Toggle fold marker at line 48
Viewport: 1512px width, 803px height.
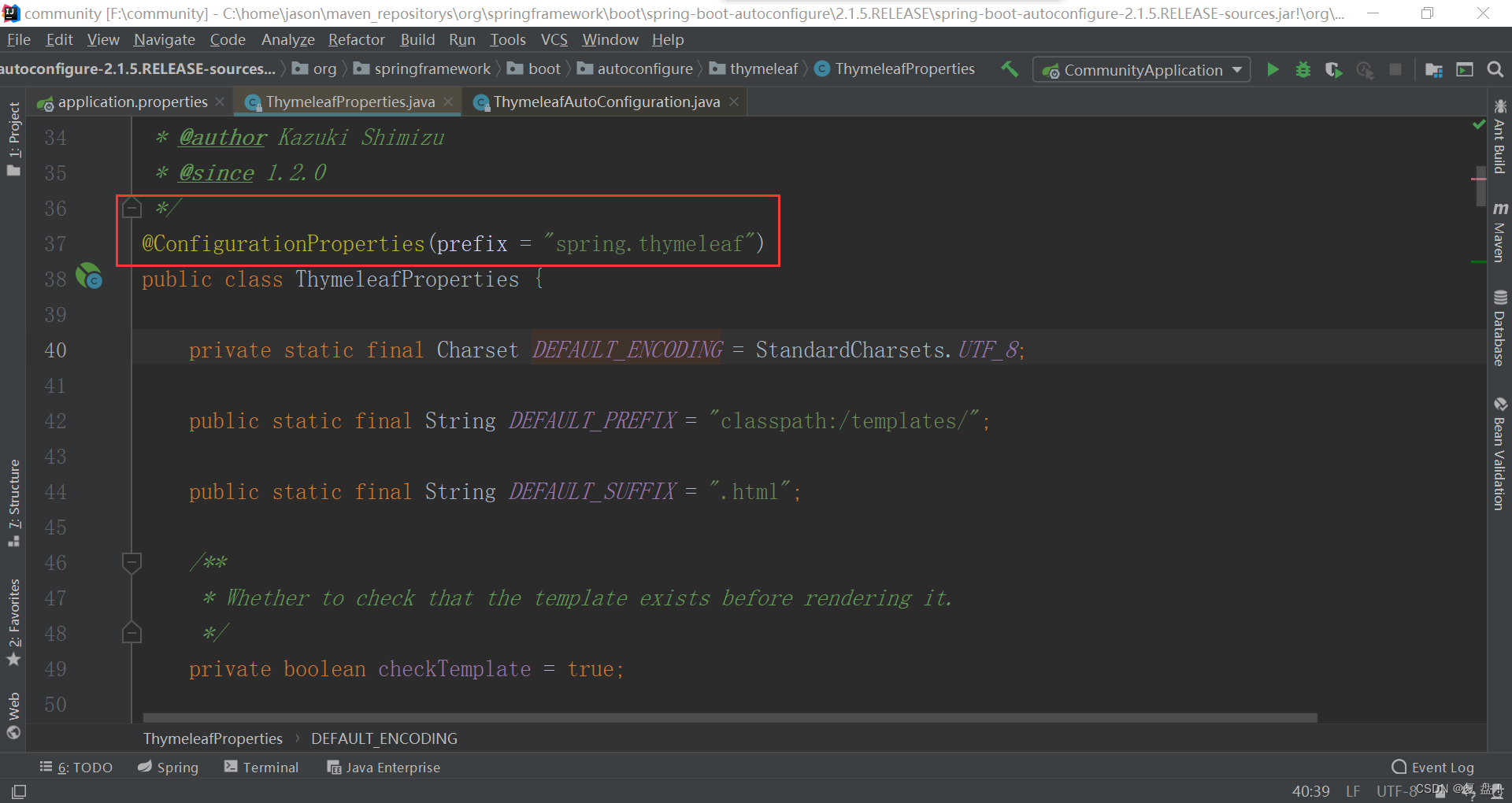(x=132, y=633)
